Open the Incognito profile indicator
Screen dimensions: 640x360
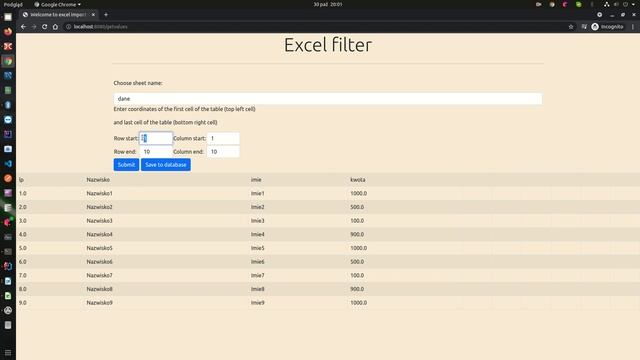coord(607,27)
